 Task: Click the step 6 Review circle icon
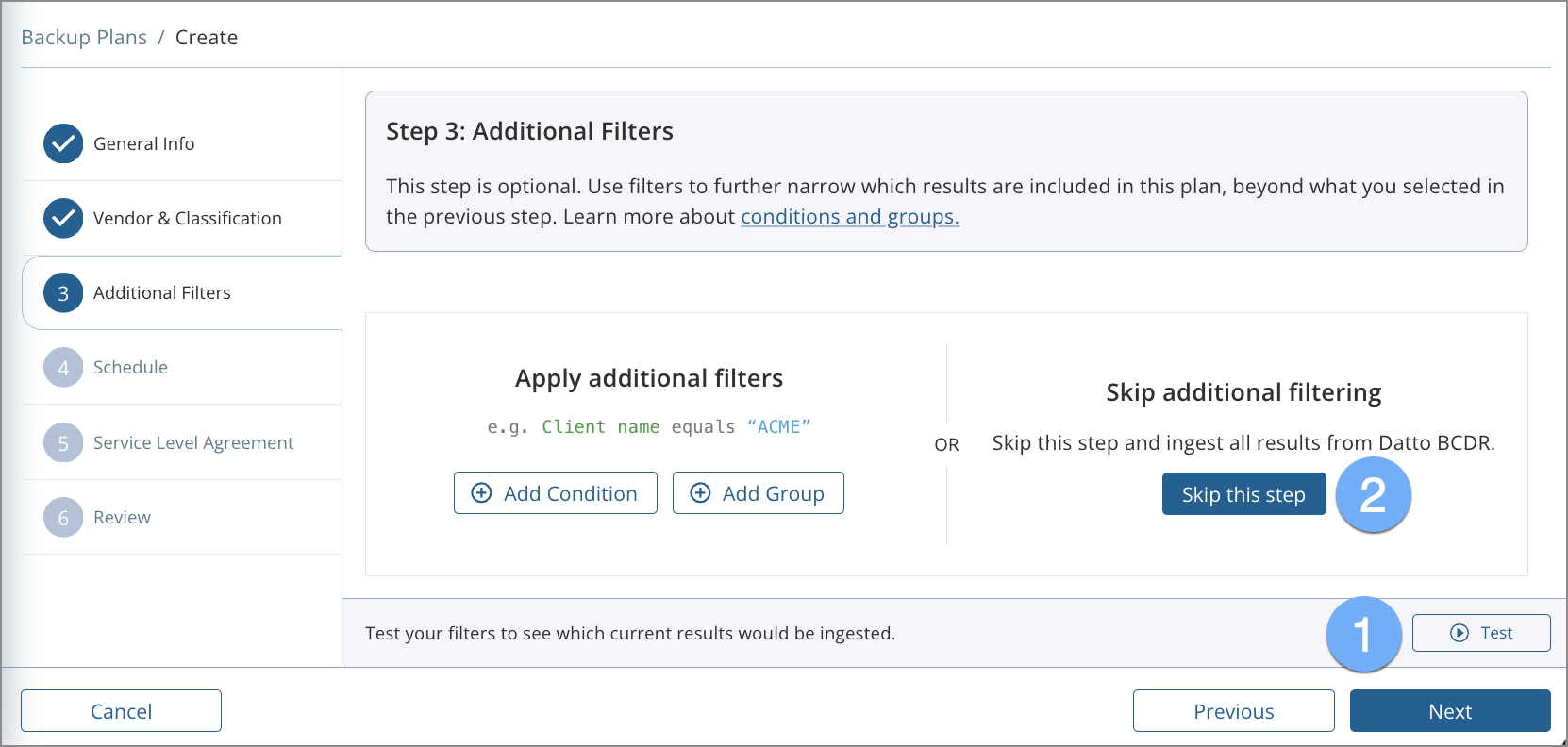pyautogui.click(x=63, y=518)
